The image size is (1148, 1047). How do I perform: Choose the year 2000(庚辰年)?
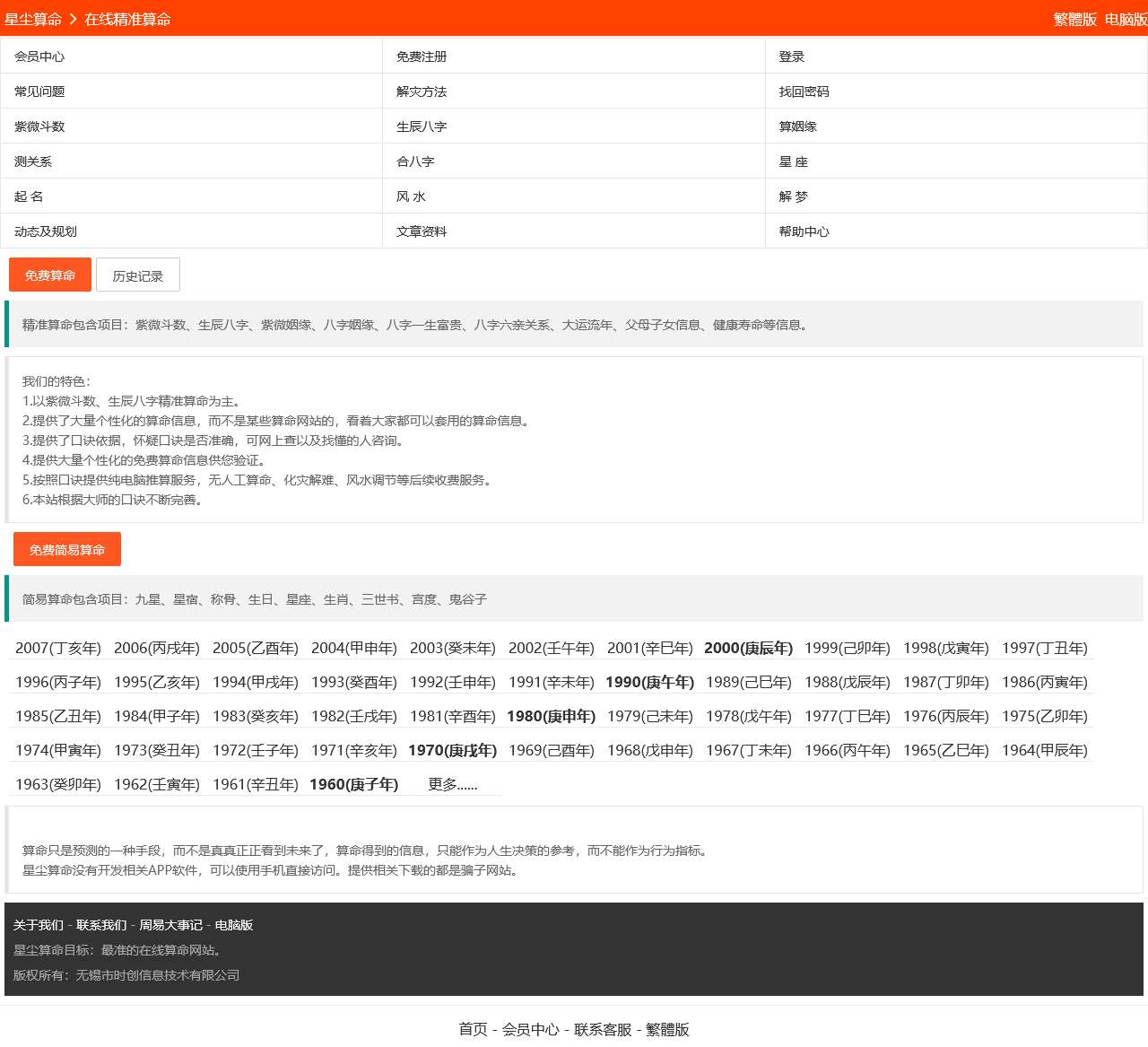coord(748,648)
